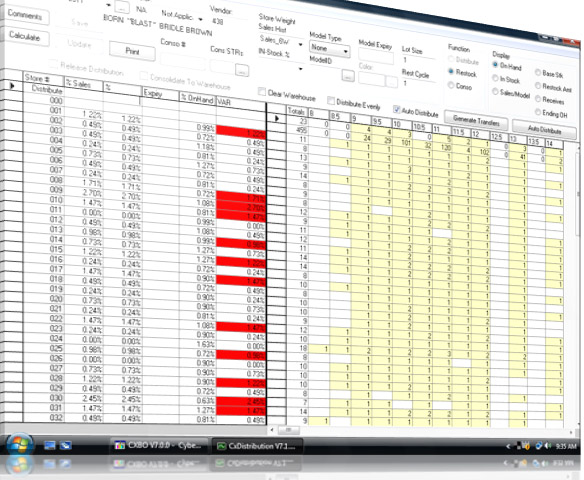The image size is (584, 480).
Task: Switch to CxDistribution V7.1 taskbar window
Action: point(257,446)
